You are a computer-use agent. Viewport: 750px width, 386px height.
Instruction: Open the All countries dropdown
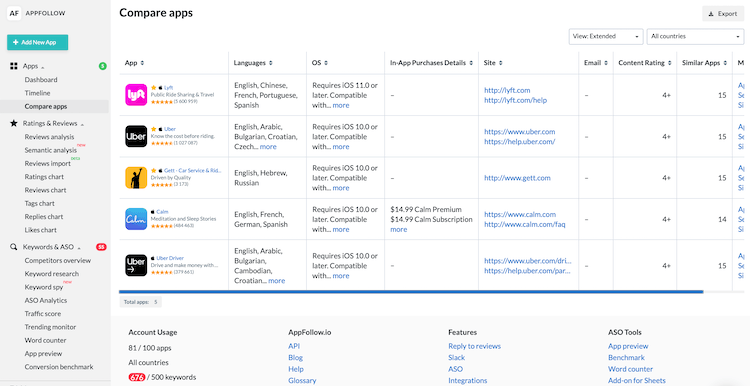pyautogui.click(x=695, y=36)
